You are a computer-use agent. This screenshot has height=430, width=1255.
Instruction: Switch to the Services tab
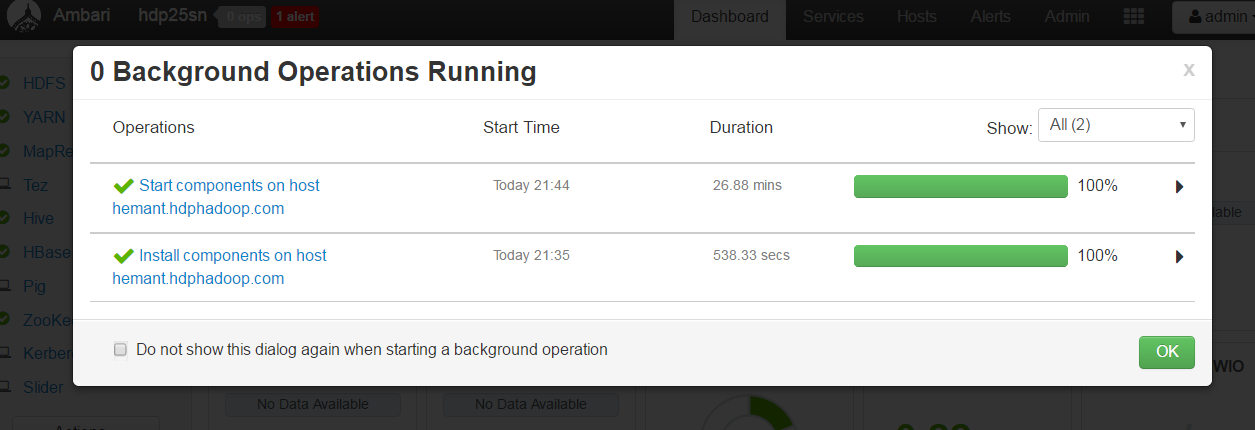pyautogui.click(x=833, y=17)
